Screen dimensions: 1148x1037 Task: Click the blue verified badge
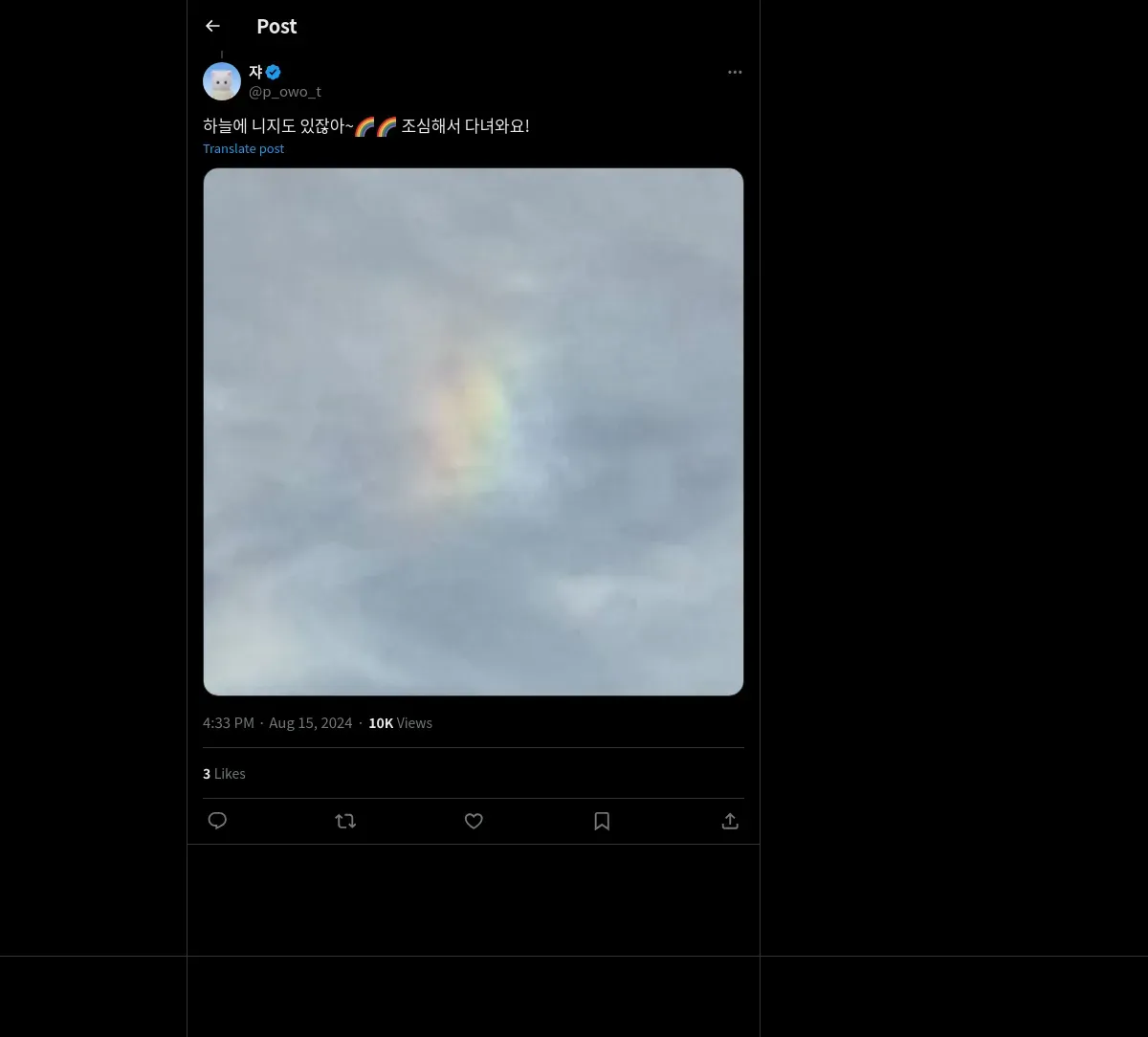pyautogui.click(x=274, y=72)
